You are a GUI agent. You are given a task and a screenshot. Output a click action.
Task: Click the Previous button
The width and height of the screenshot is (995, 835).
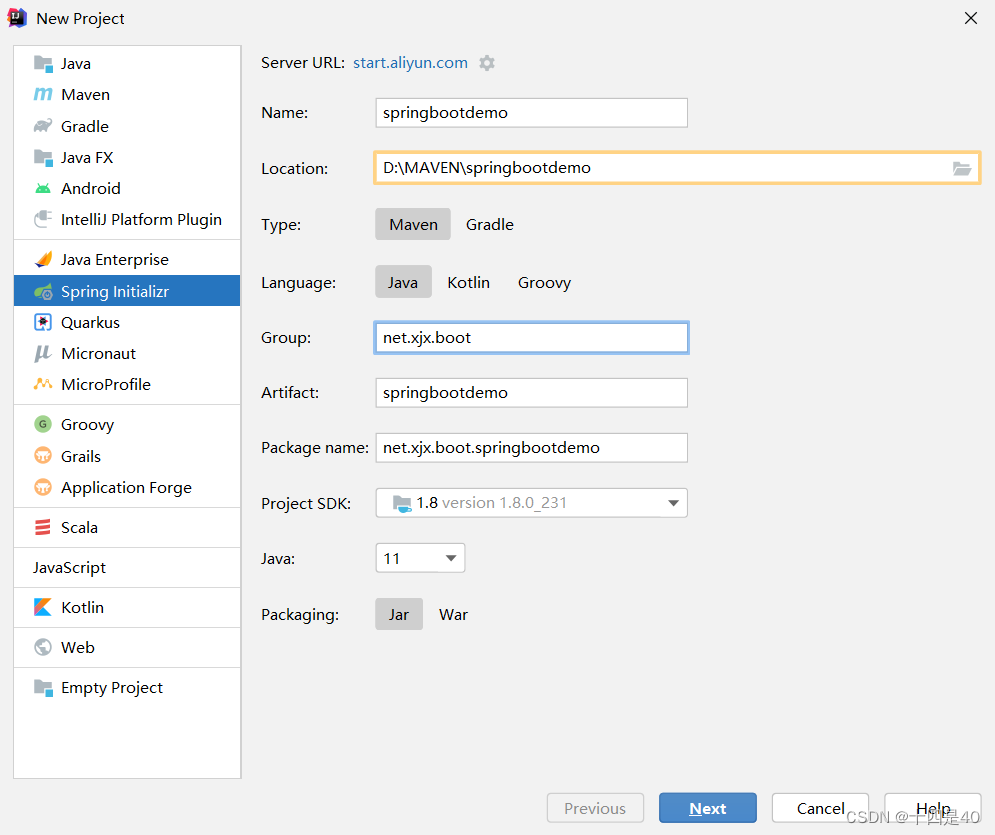click(x=595, y=808)
